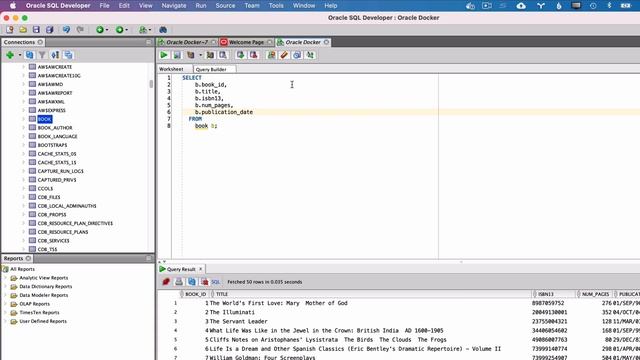
Task: Click the Refresh icon in Connections panel
Action: point(29,55)
